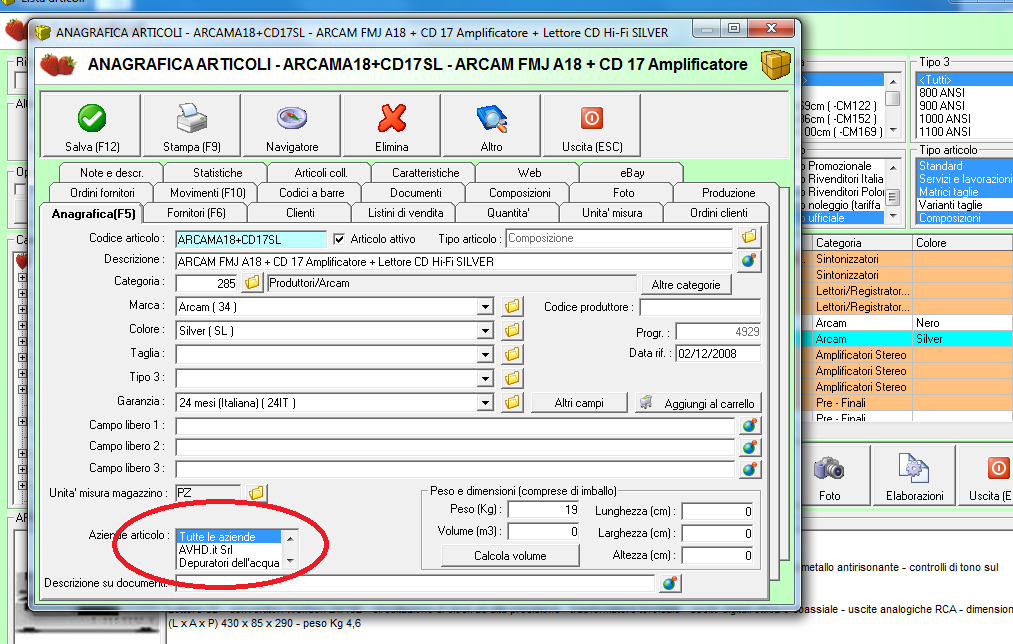The height and width of the screenshot is (644, 1013).
Task: Expand the Garanzia dropdown
Action: pos(485,403)
